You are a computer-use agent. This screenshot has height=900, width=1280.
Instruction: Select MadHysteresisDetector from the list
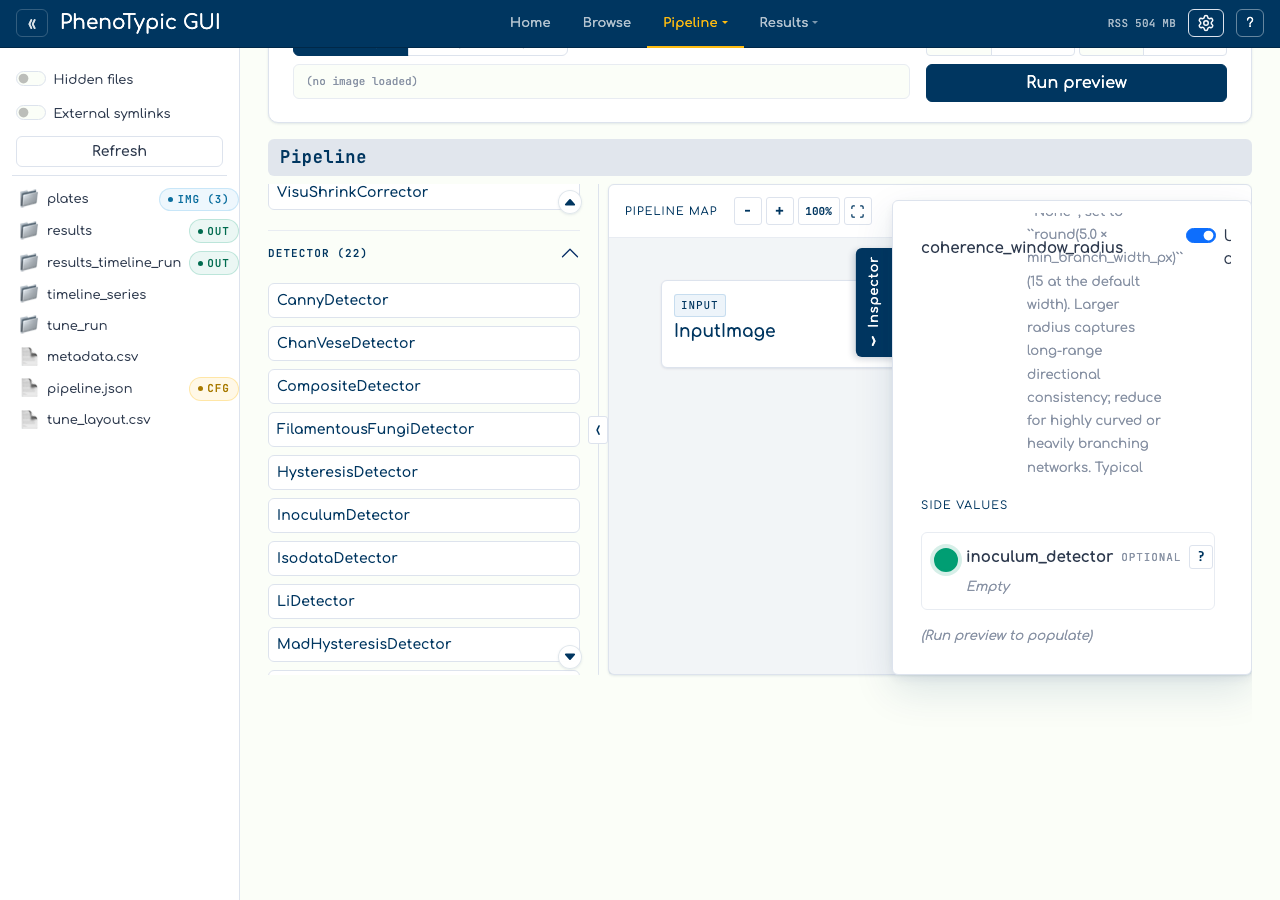(x=424, y=644)
